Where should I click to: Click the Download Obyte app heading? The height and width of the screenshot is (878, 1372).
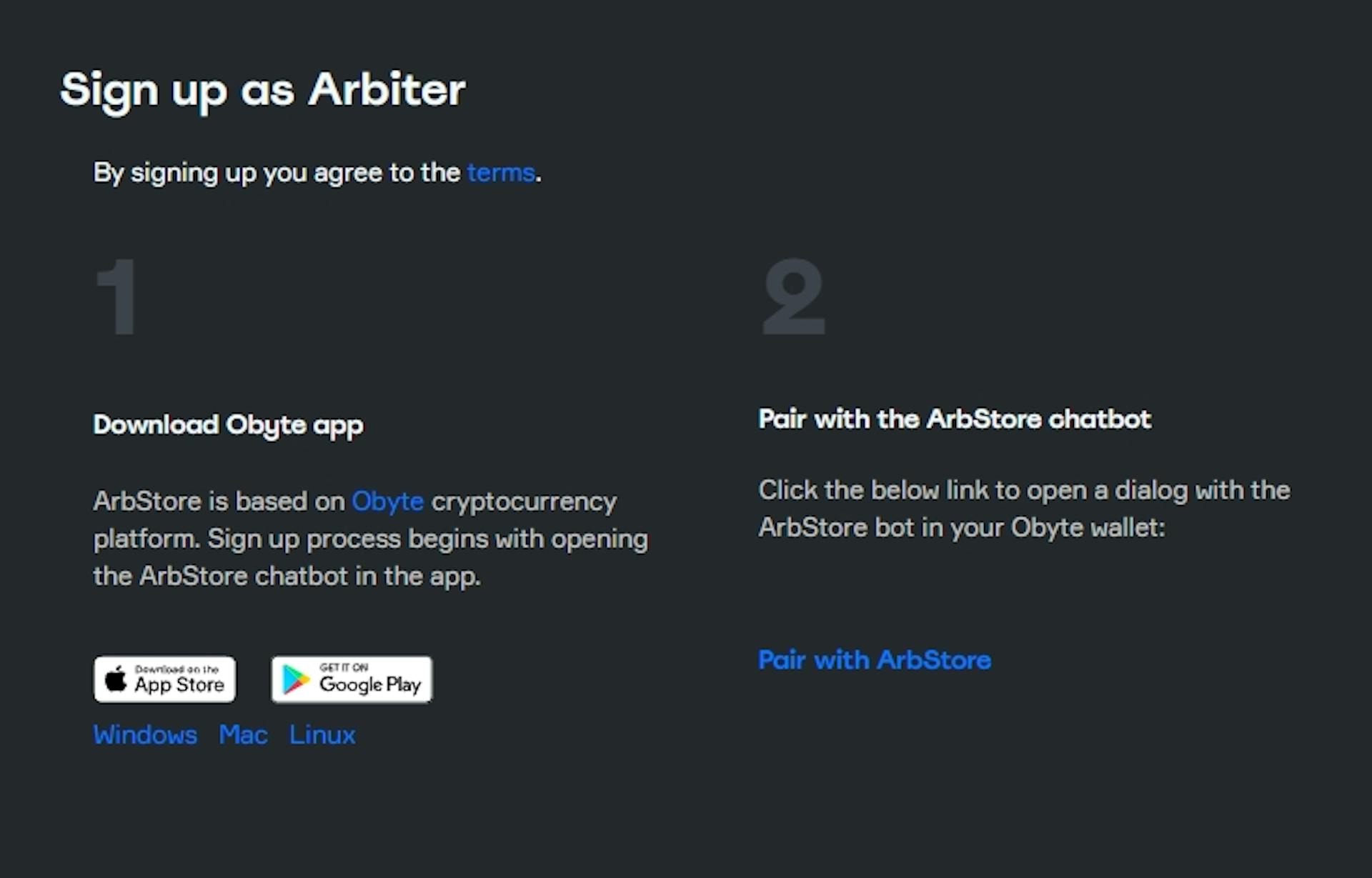[x=229, y=426]
